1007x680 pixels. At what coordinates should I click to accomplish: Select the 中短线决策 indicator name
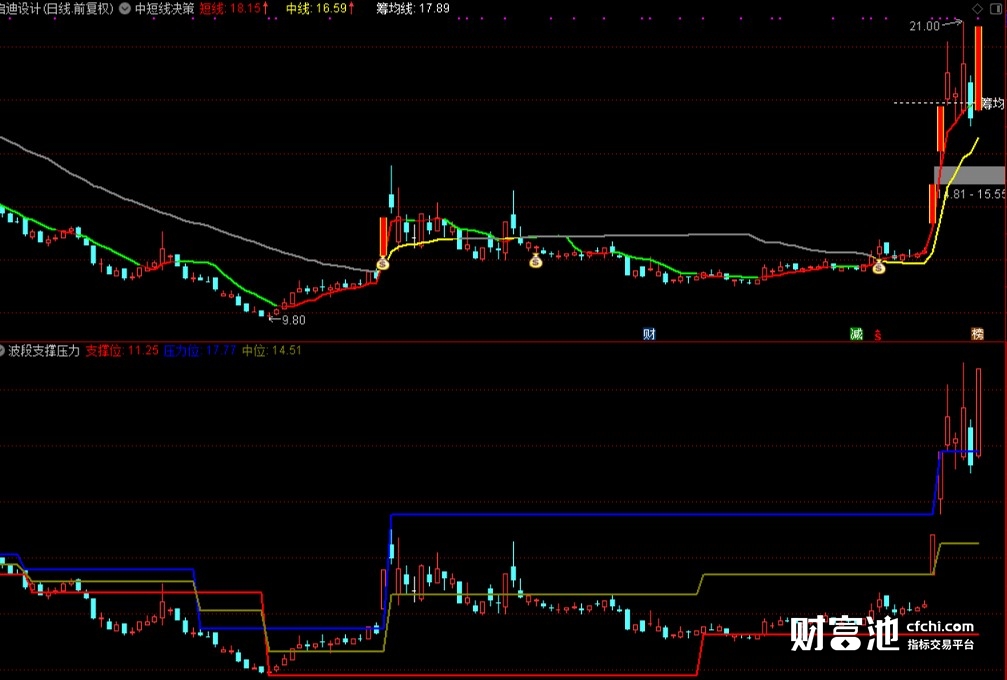[164, 9]
